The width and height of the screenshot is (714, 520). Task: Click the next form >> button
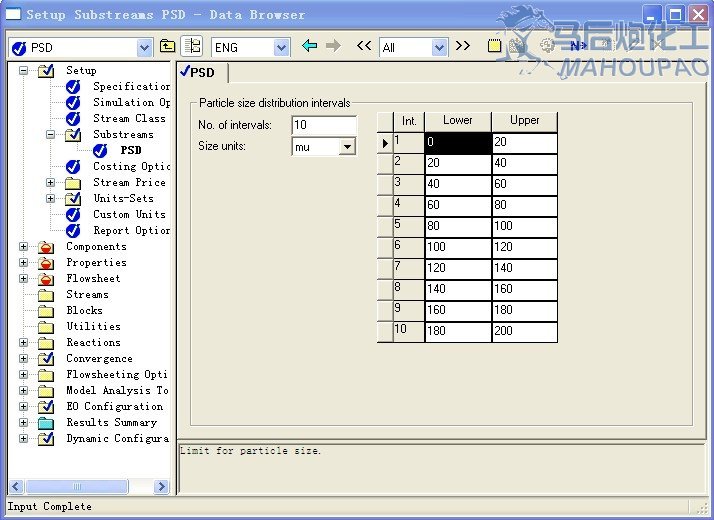click(463, 46)
